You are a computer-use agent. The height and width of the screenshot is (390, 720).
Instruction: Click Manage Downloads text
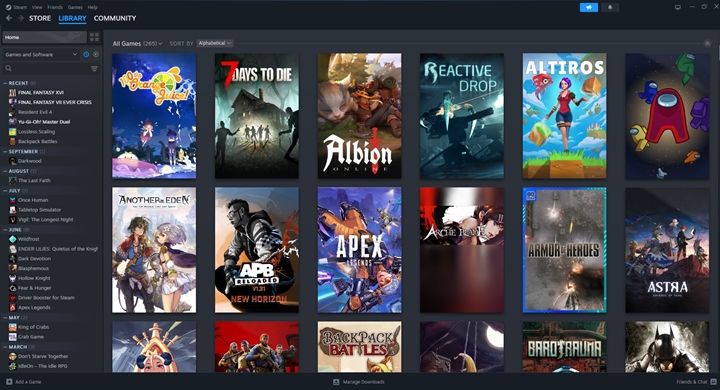tap(364, 382)
